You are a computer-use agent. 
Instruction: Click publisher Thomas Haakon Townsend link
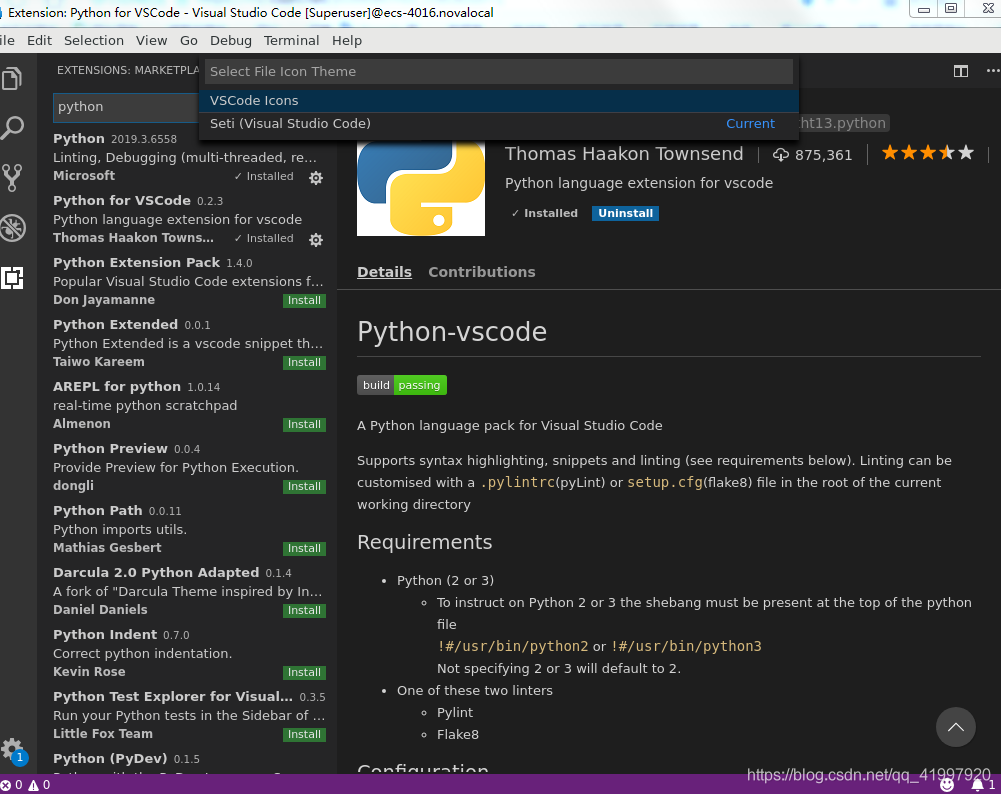click(624, 154)
